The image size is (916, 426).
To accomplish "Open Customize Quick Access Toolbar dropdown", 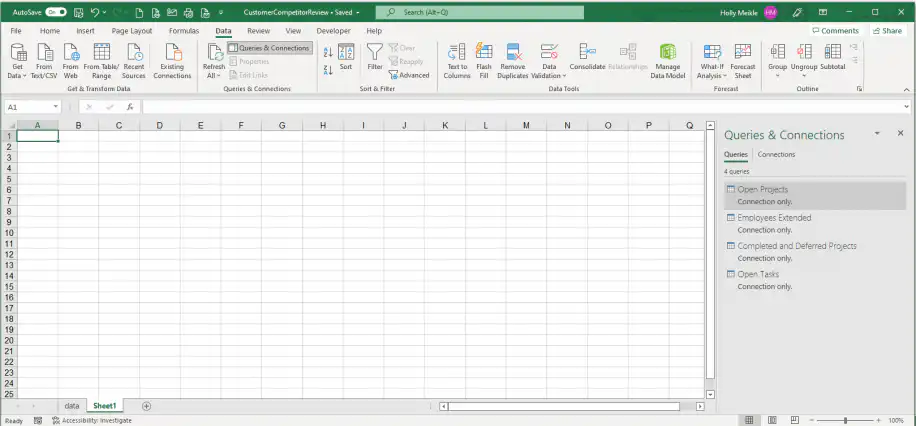I will [221, 12].
